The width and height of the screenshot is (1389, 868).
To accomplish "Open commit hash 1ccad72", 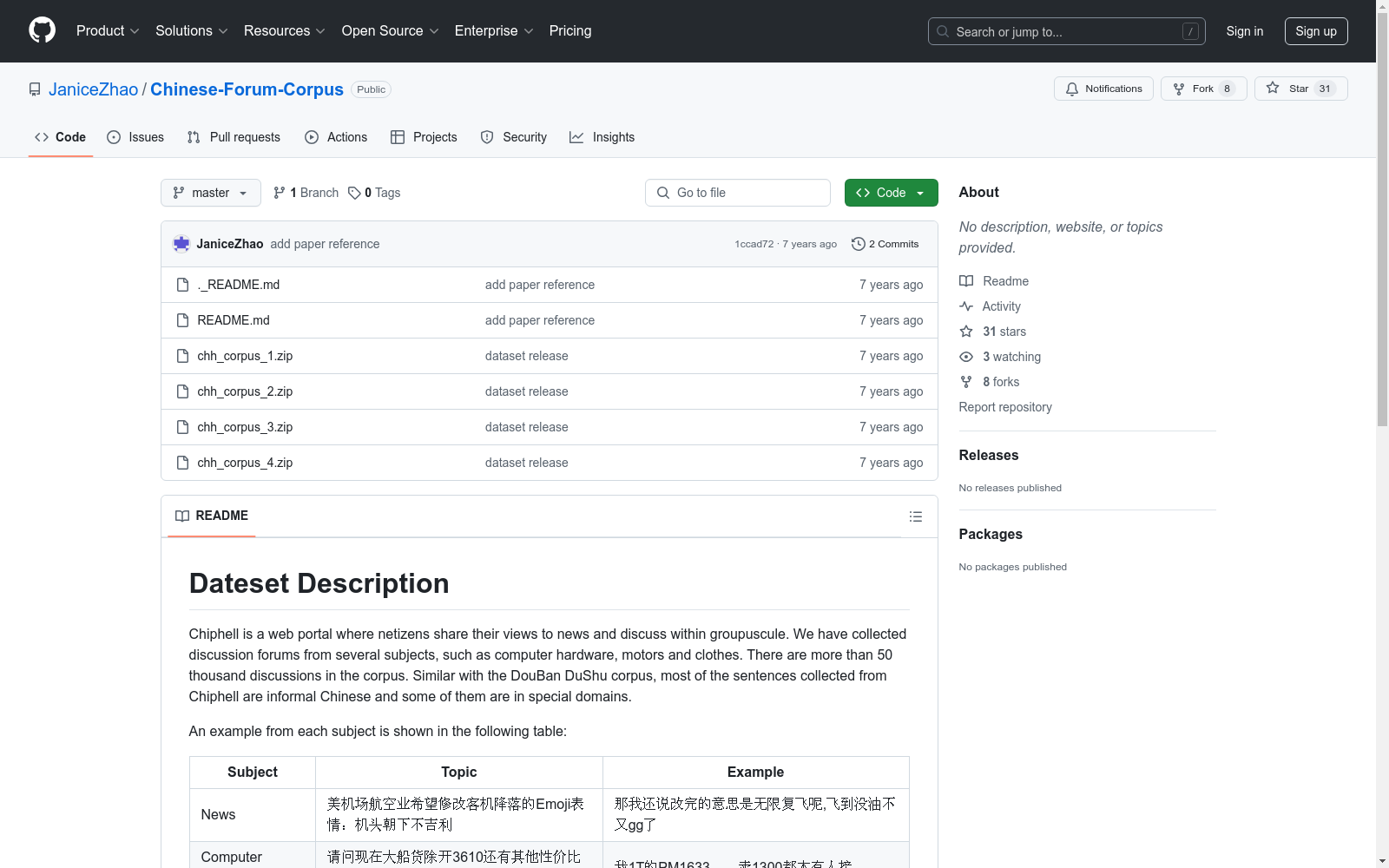I will 754,244.
